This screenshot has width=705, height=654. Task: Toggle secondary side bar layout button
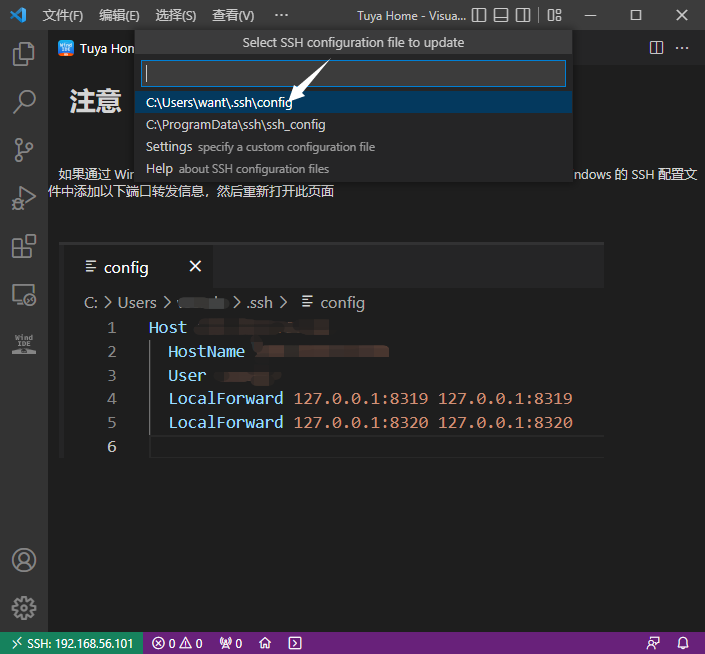(523, 15)
